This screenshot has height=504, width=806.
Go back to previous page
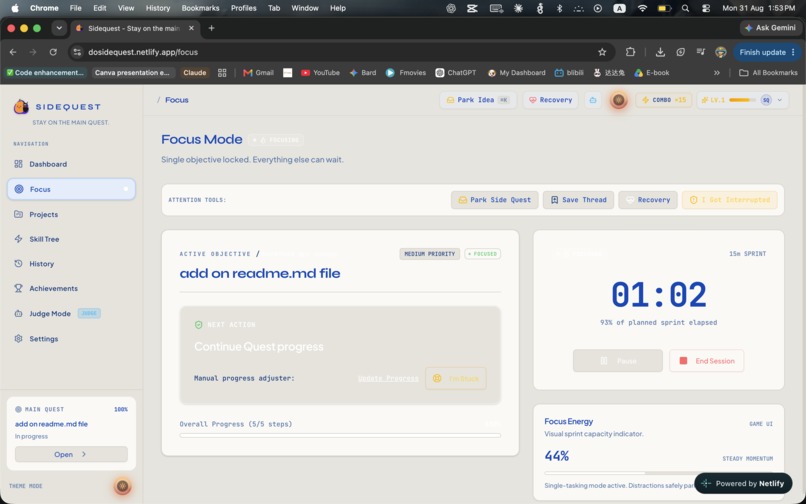13,52
